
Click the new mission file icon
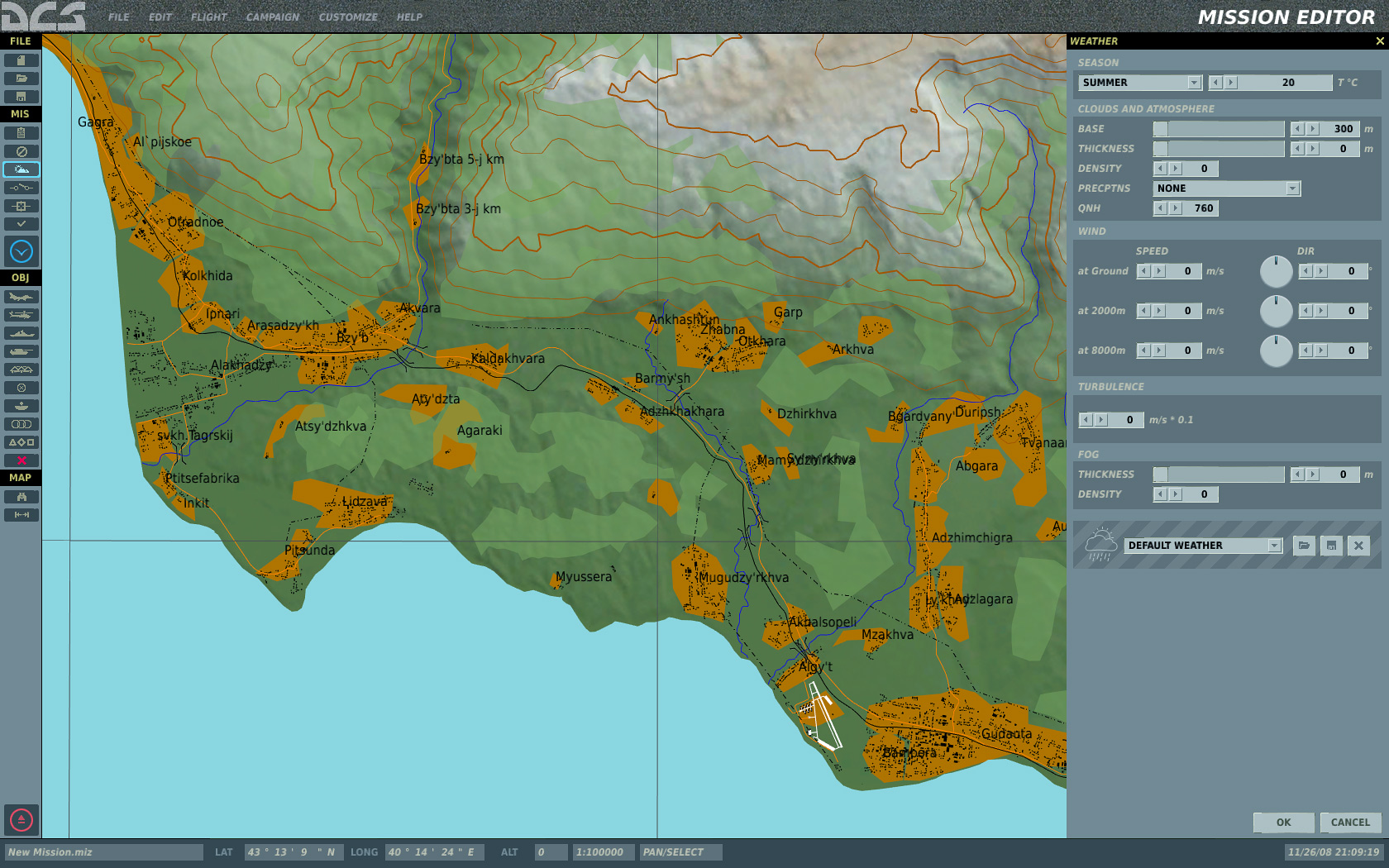click(21, 60)
